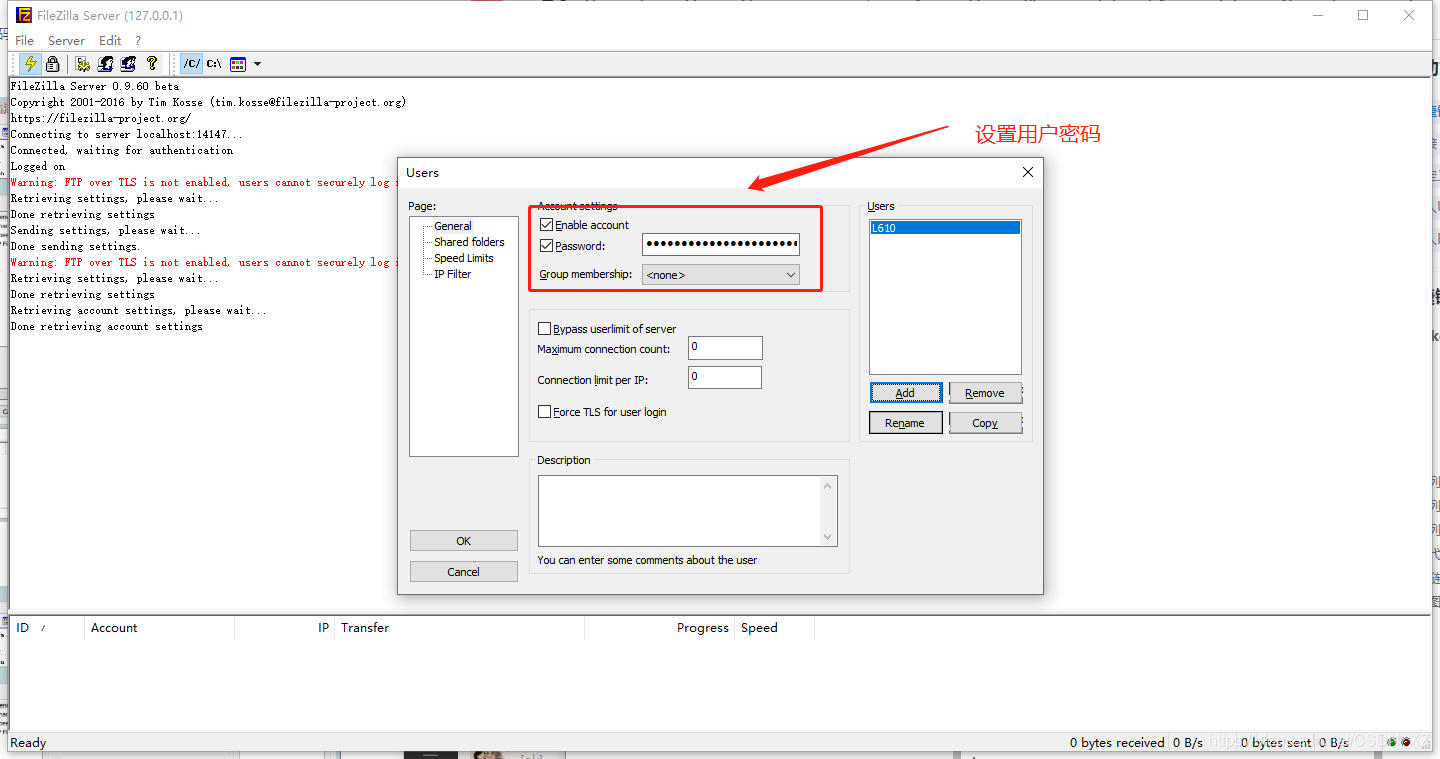Image resolution: width=1440 pixels, height=759 pixels.
Task: Click into the Description text box
Action: 679,511
